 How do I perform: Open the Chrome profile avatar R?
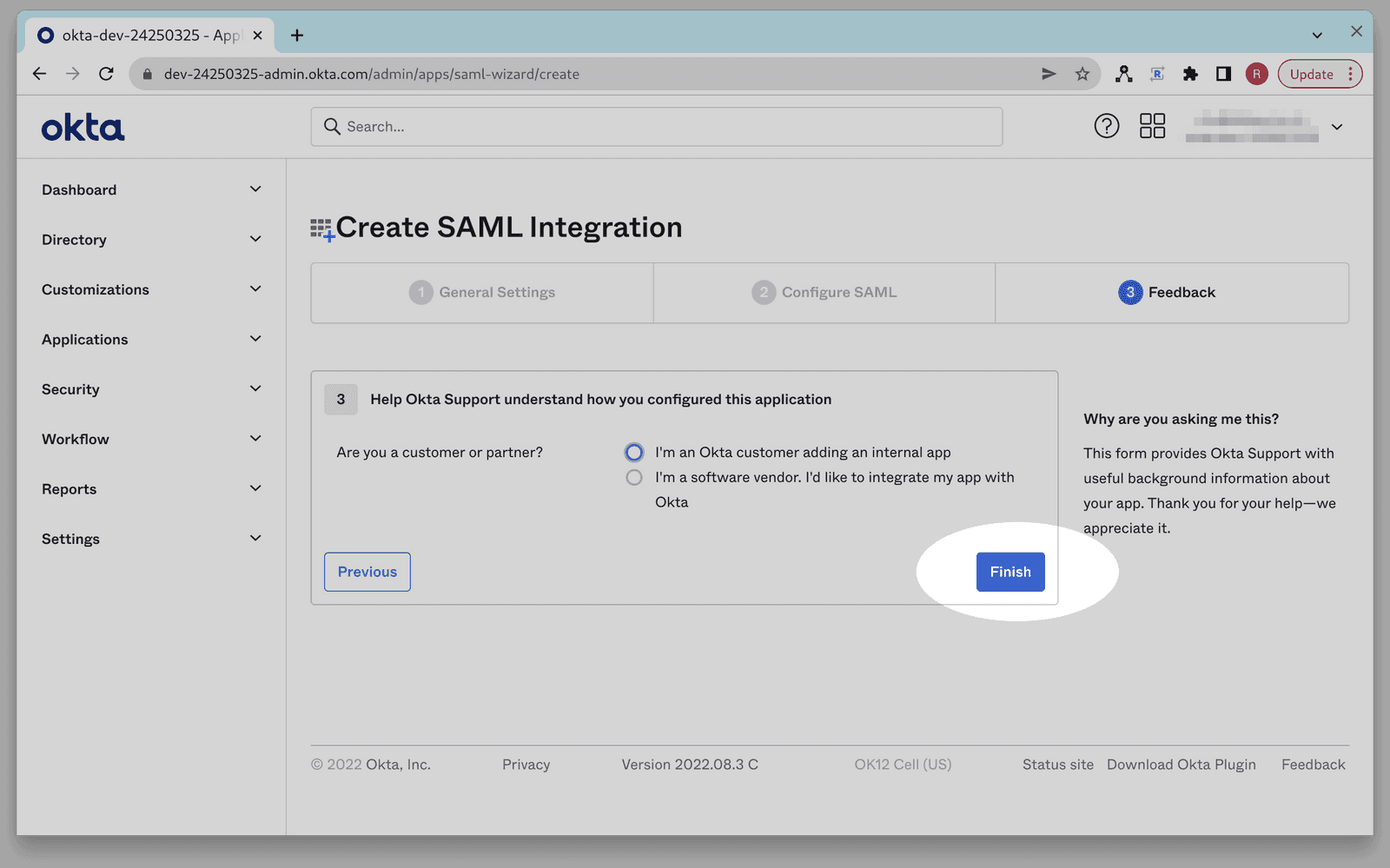pos(1256,74)
